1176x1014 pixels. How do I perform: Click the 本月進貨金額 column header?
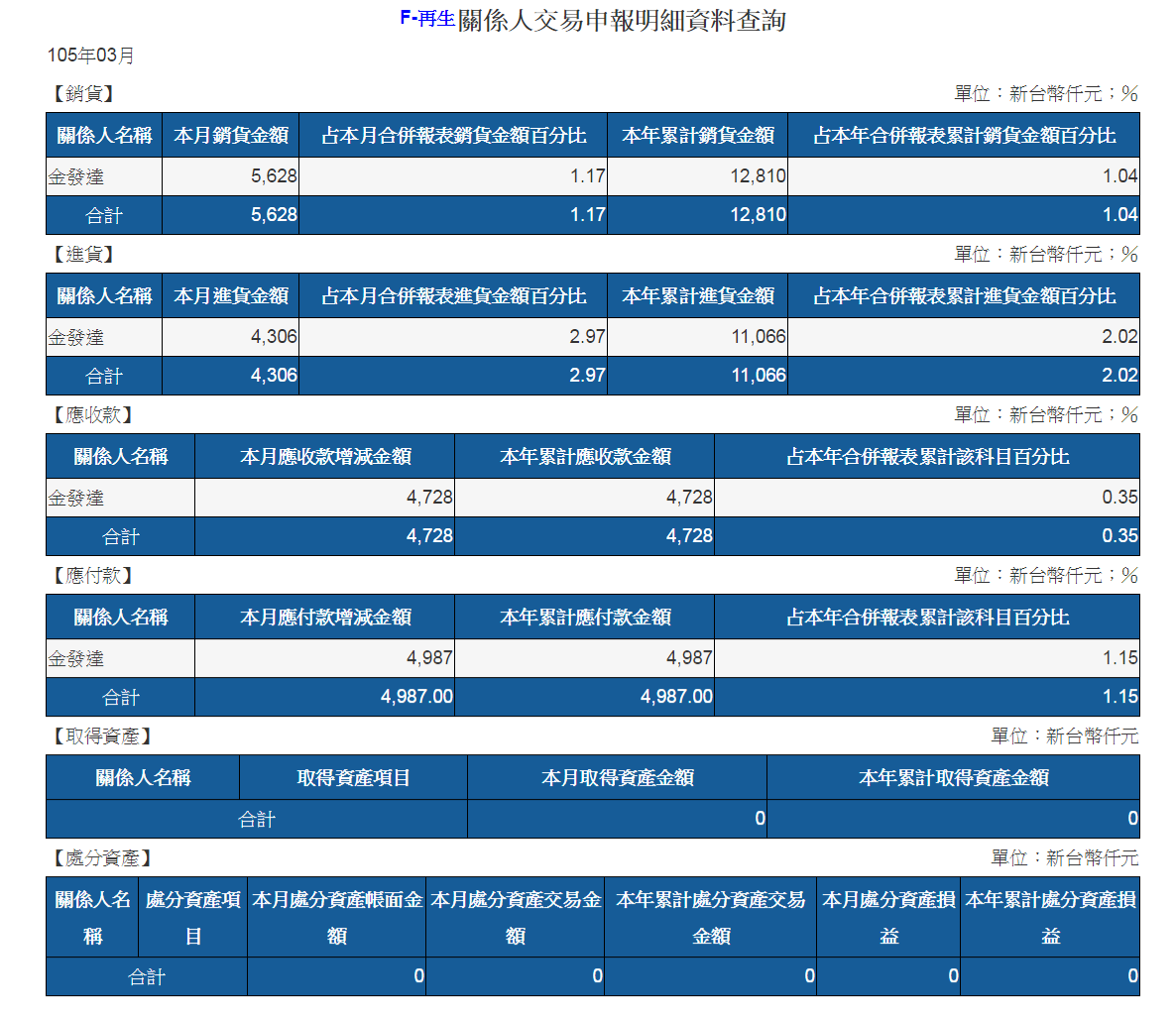point(231,295)
